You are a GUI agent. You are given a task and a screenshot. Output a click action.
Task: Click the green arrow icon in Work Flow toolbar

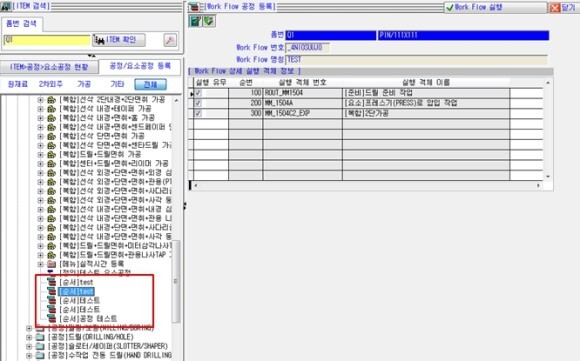click(x=209, y=21)
